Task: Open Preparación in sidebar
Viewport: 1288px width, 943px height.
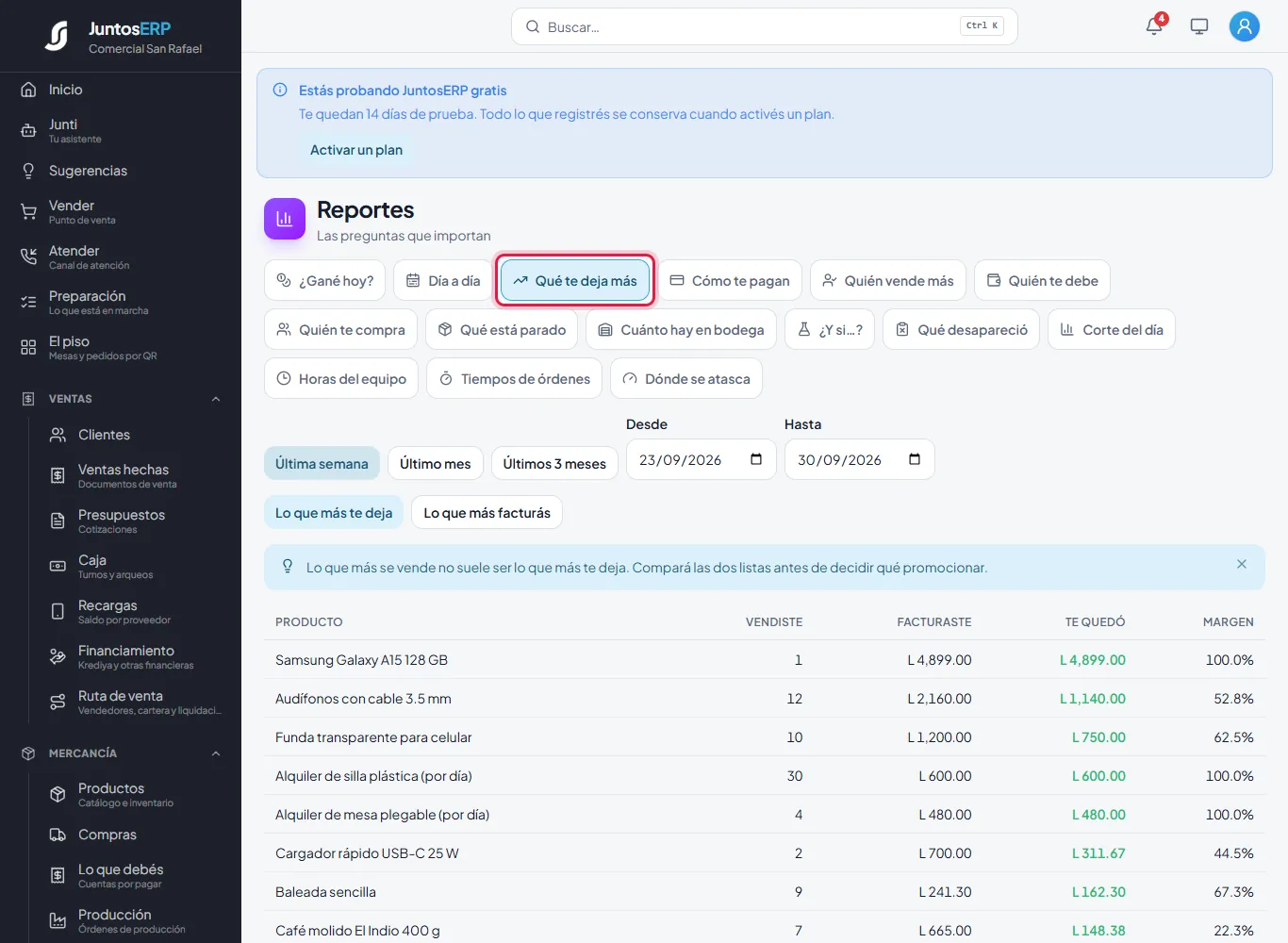Action: pos(121,303)
